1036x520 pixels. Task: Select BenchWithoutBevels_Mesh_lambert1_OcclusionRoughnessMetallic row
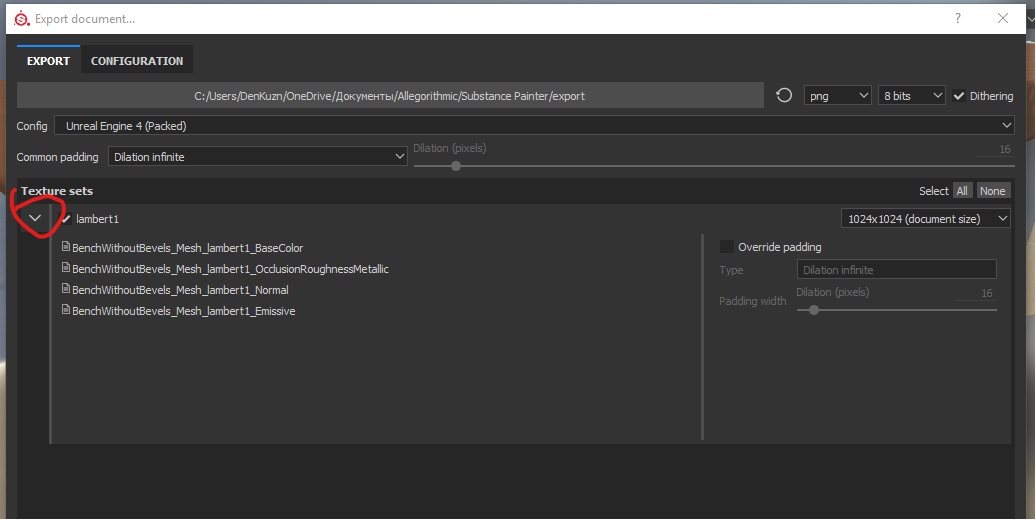(x=231, y=269)
